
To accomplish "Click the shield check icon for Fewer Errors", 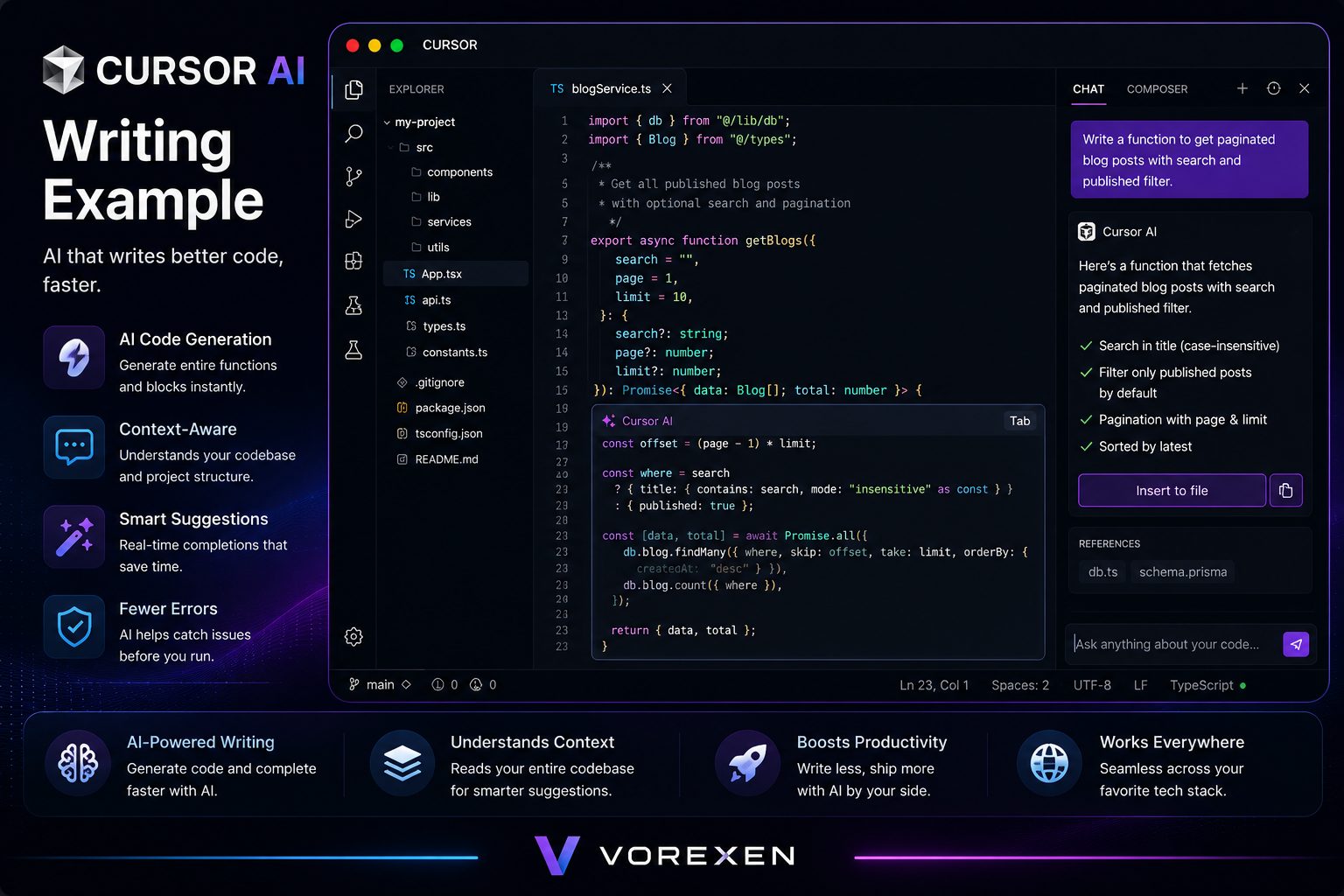I will pyautogui.click(x=74, y=626).
